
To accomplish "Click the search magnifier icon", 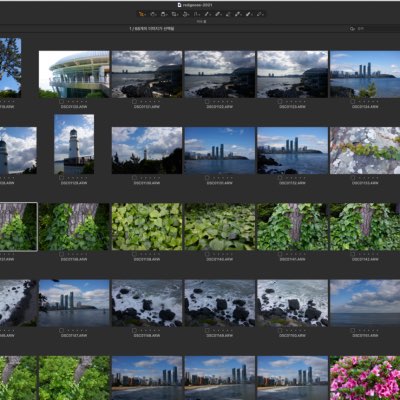I will [x=352, y=29].
